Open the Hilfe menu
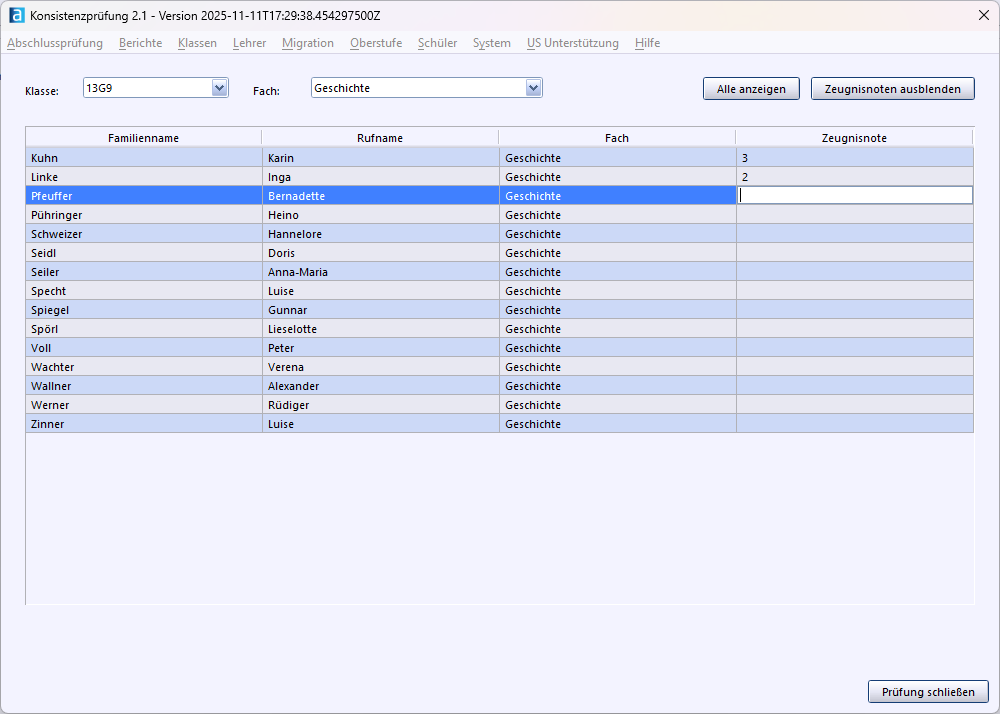The height and width of the screenshot is (714, 1000). point(647,43)
